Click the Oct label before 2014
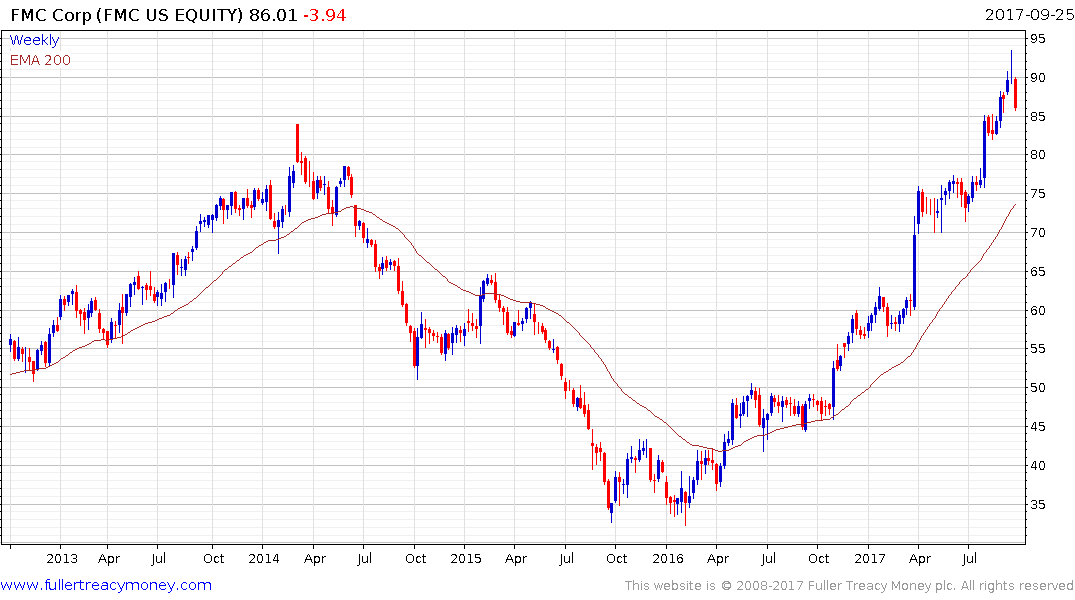Image resolution: width=1075 pixels, height=600 pixels. point(213,558)
